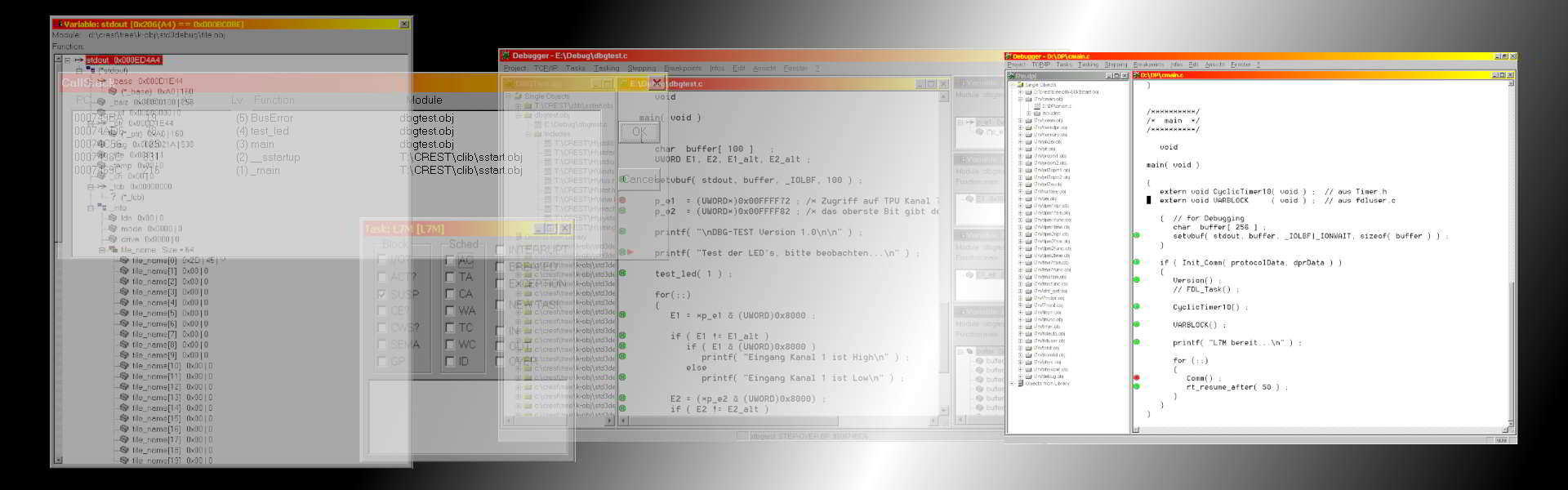Toggle the SUSP checkbox in Task L7M
Image resolution: width=1568 pixels, height=490 pixels.
382,294
